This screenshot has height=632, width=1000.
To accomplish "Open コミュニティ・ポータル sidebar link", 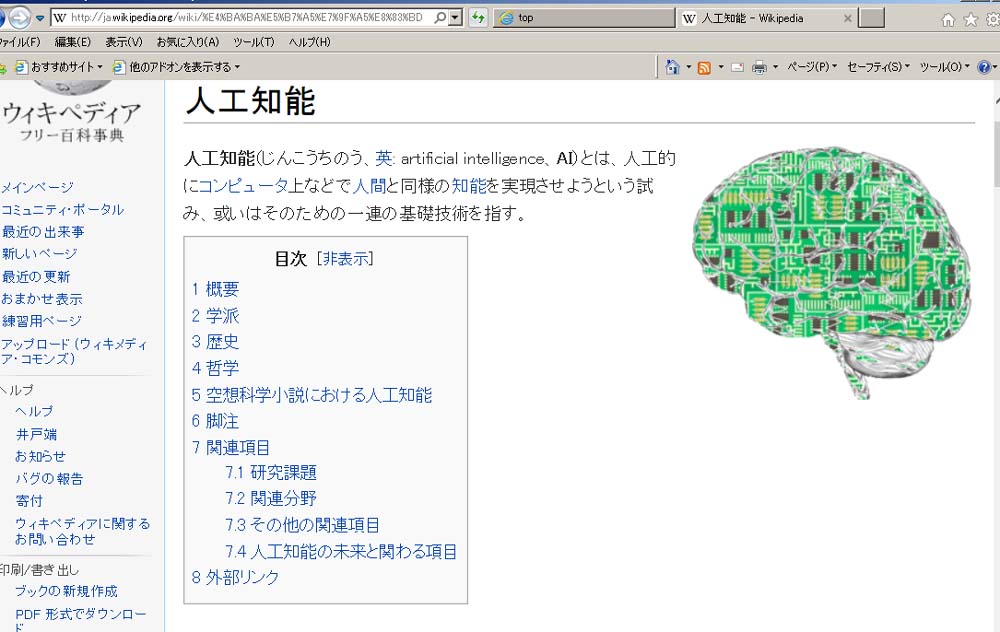I will tap(62, 210).
